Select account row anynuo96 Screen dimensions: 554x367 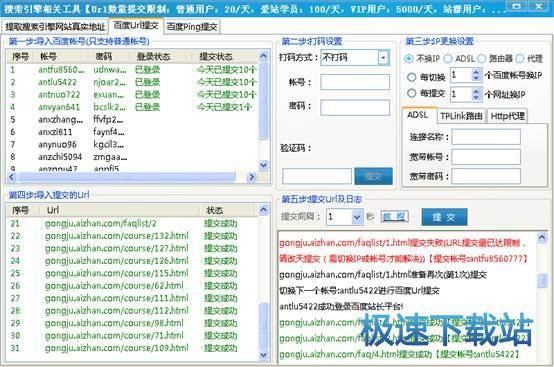pyautogui.click(x=132, y=144)
